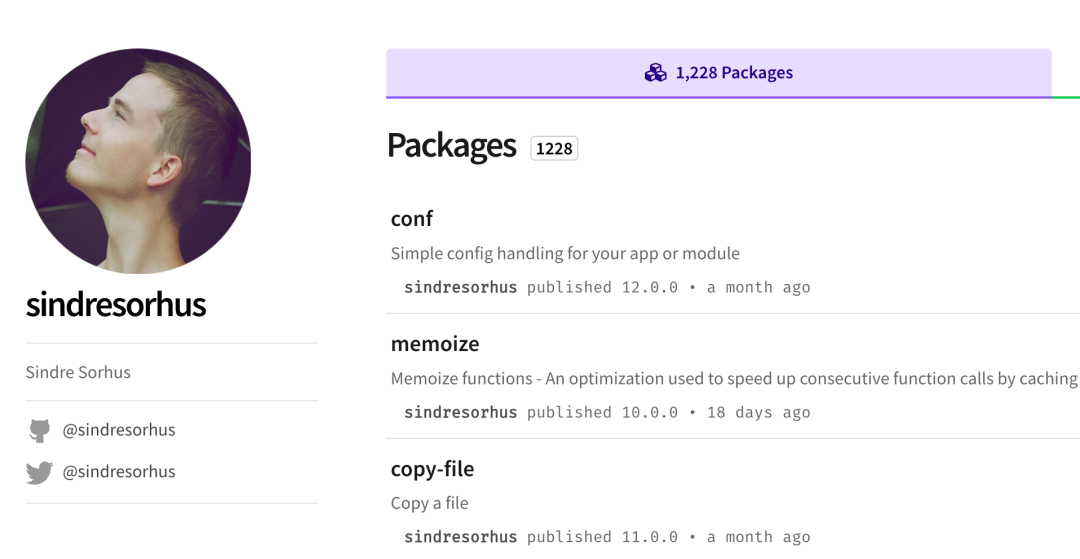Open the @sindresorhus Twitter profile link
Image resolution: width=1080 pixels, height=559 pixels.
point(119,472)
